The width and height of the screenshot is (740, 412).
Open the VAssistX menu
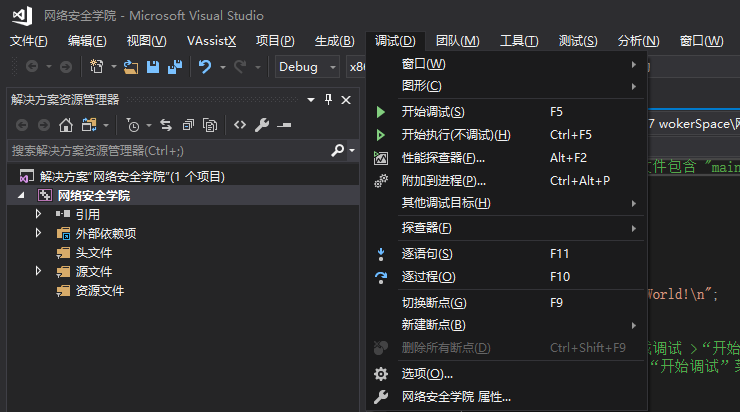[211, 41]
